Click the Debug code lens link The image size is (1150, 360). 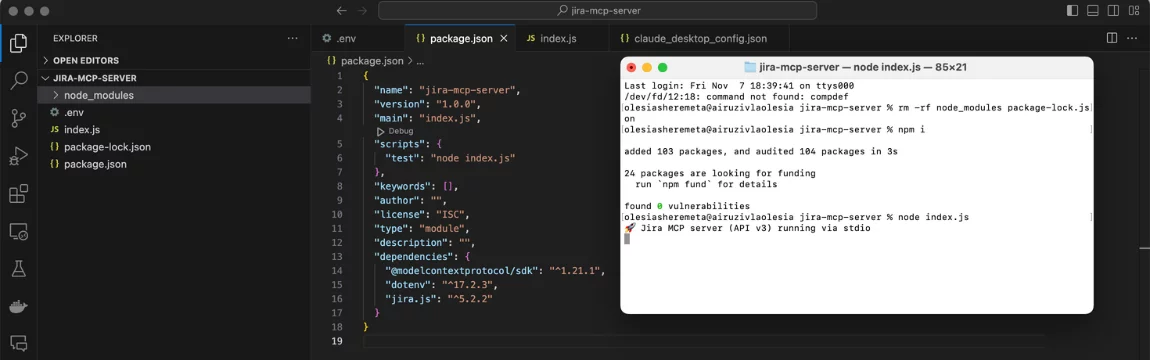coord(400,131)
